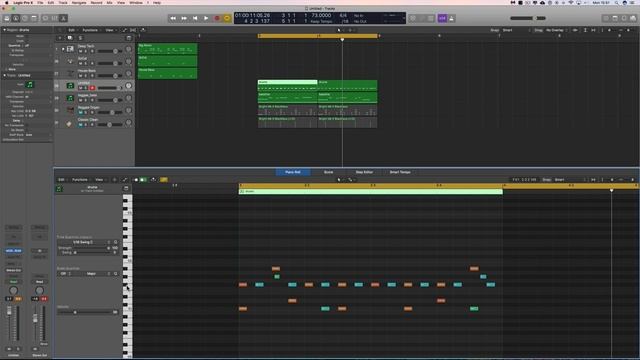Toggle the Inspector button in control bar

coord(16,18)
